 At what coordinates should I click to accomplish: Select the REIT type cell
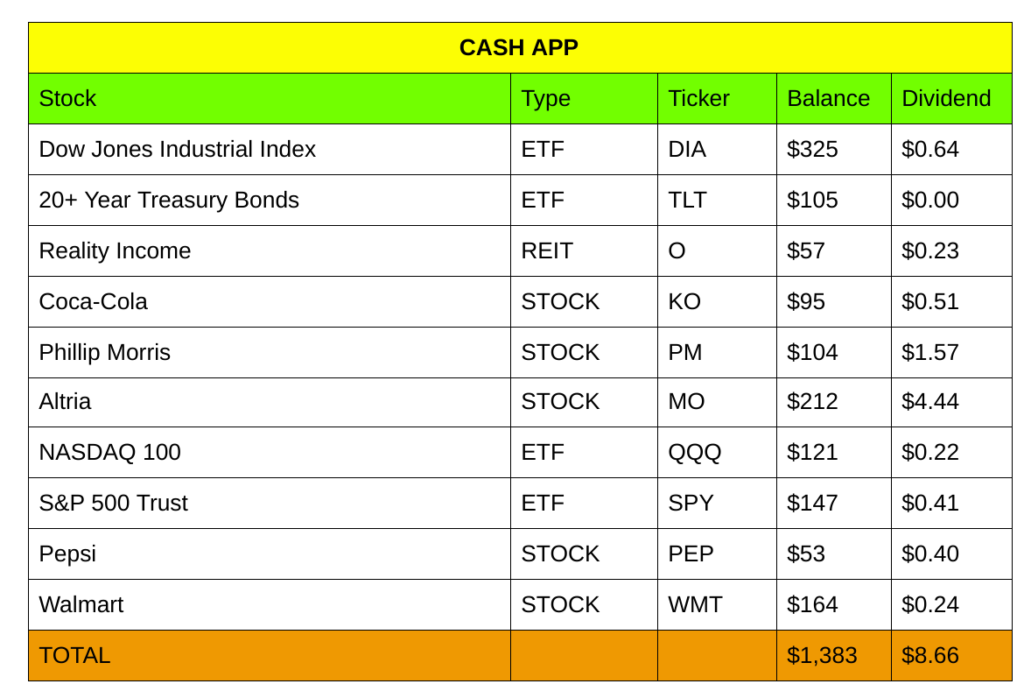[x=547, y=251]
